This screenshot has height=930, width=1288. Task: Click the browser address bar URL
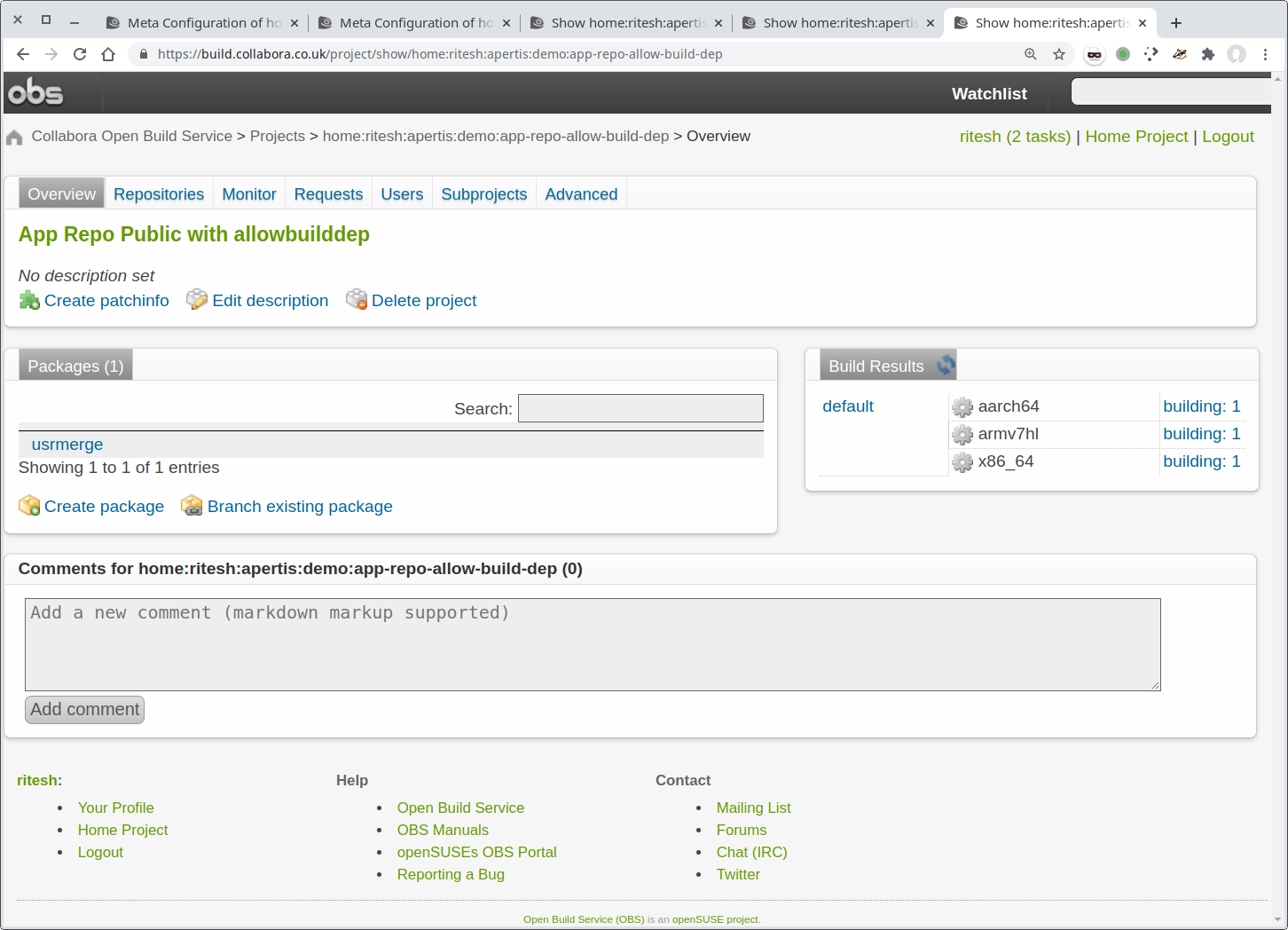440,54
